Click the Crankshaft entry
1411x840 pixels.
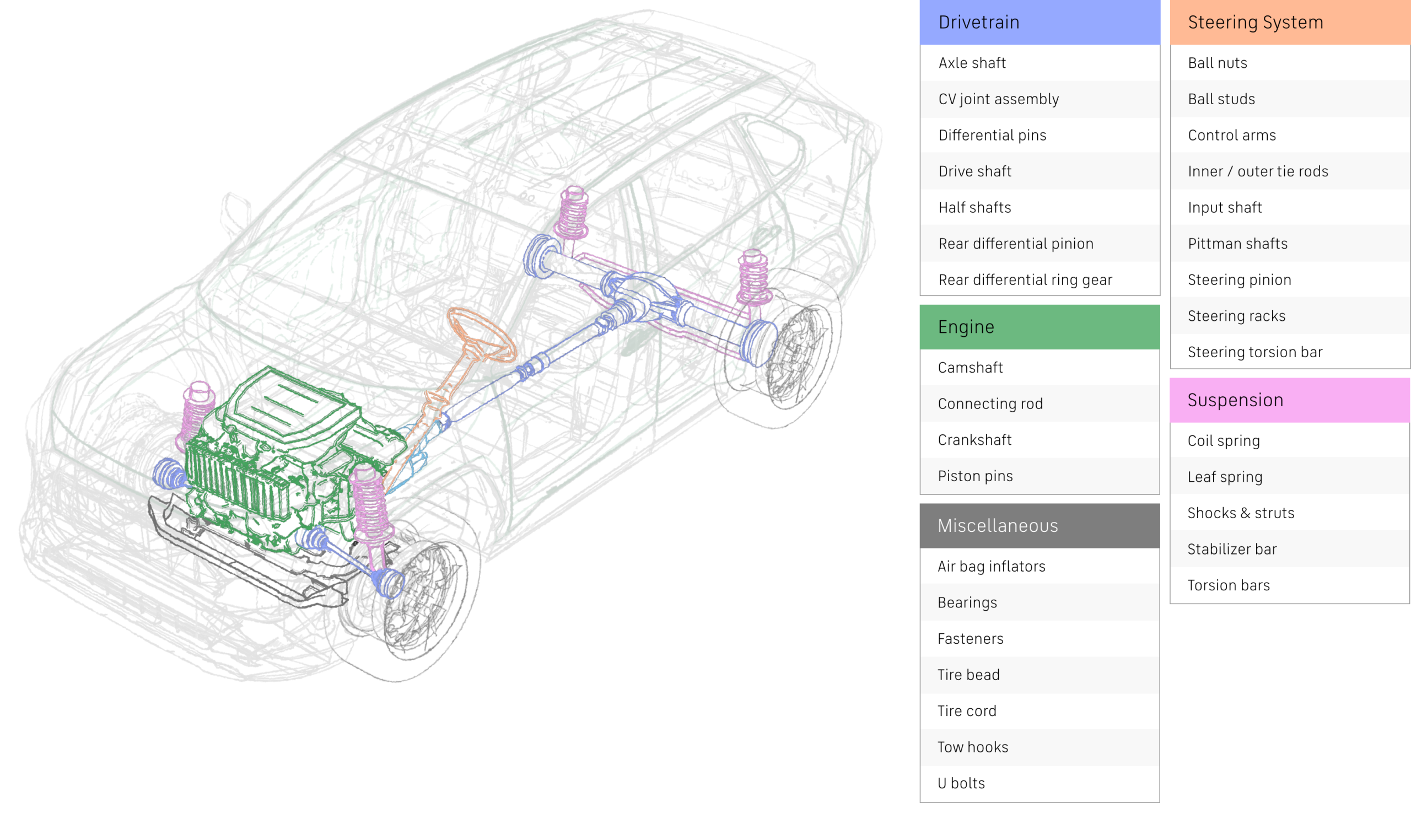[x=1040, y=440]
